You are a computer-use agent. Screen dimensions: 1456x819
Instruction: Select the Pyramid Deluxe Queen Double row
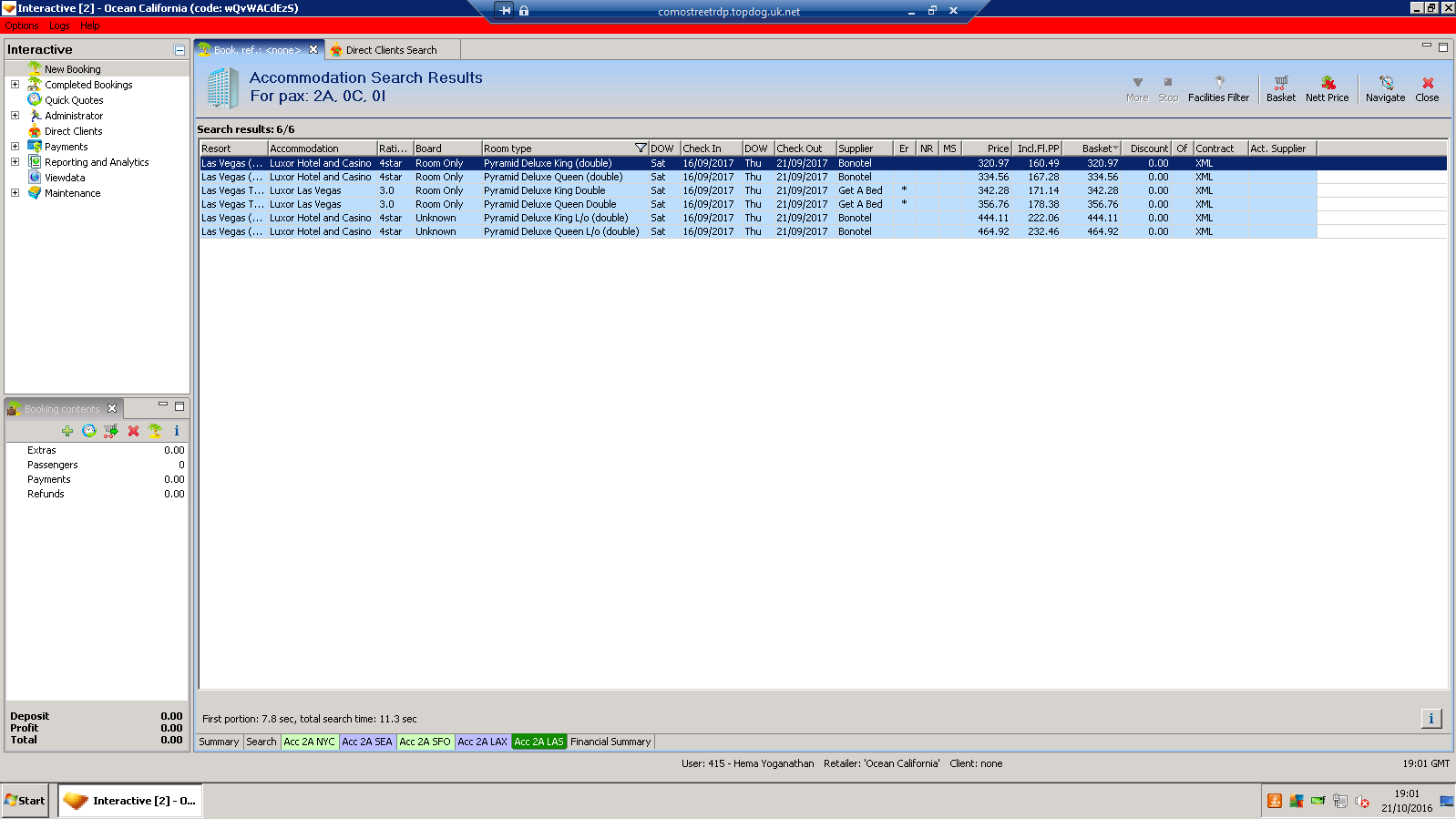[x=758, y=204]
